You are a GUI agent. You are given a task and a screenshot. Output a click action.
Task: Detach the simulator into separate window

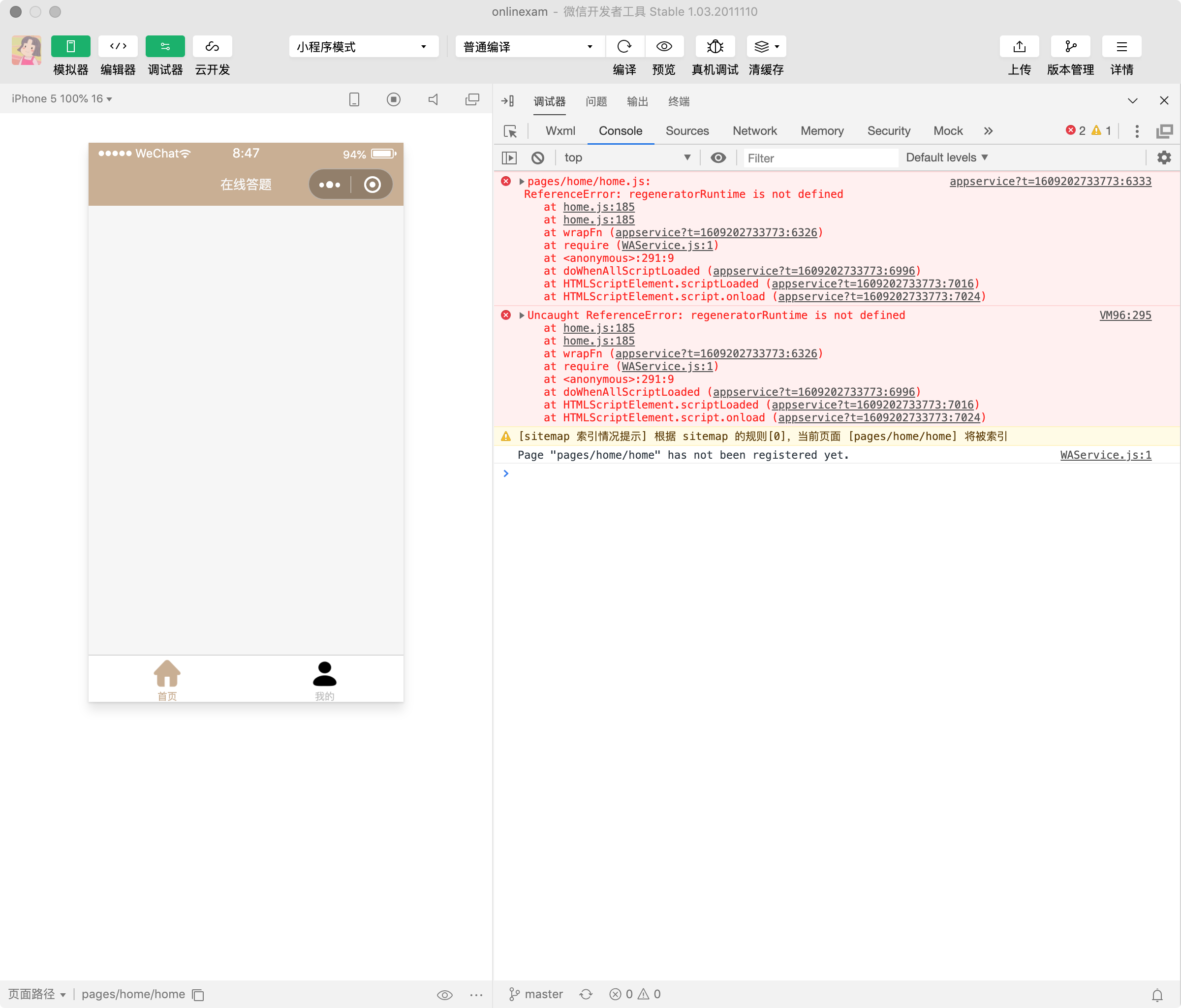472,100
